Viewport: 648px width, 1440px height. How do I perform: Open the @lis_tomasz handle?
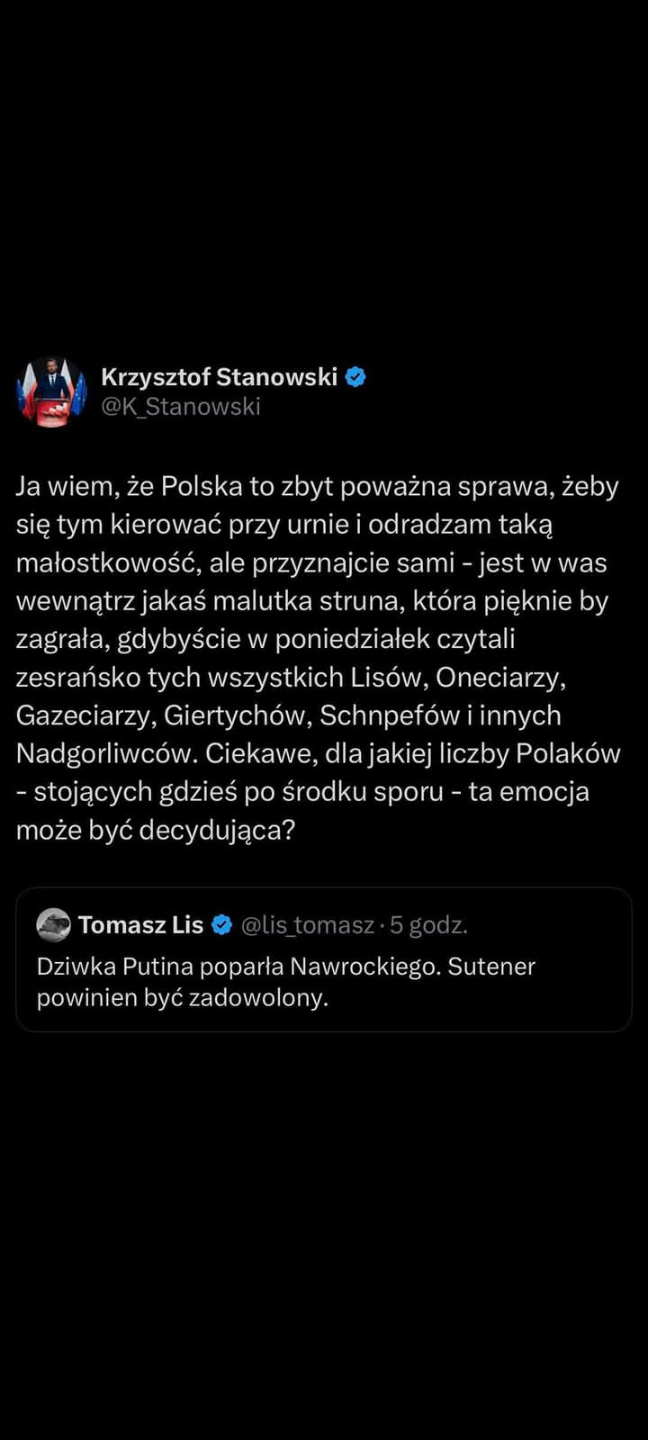pos(308,925)
